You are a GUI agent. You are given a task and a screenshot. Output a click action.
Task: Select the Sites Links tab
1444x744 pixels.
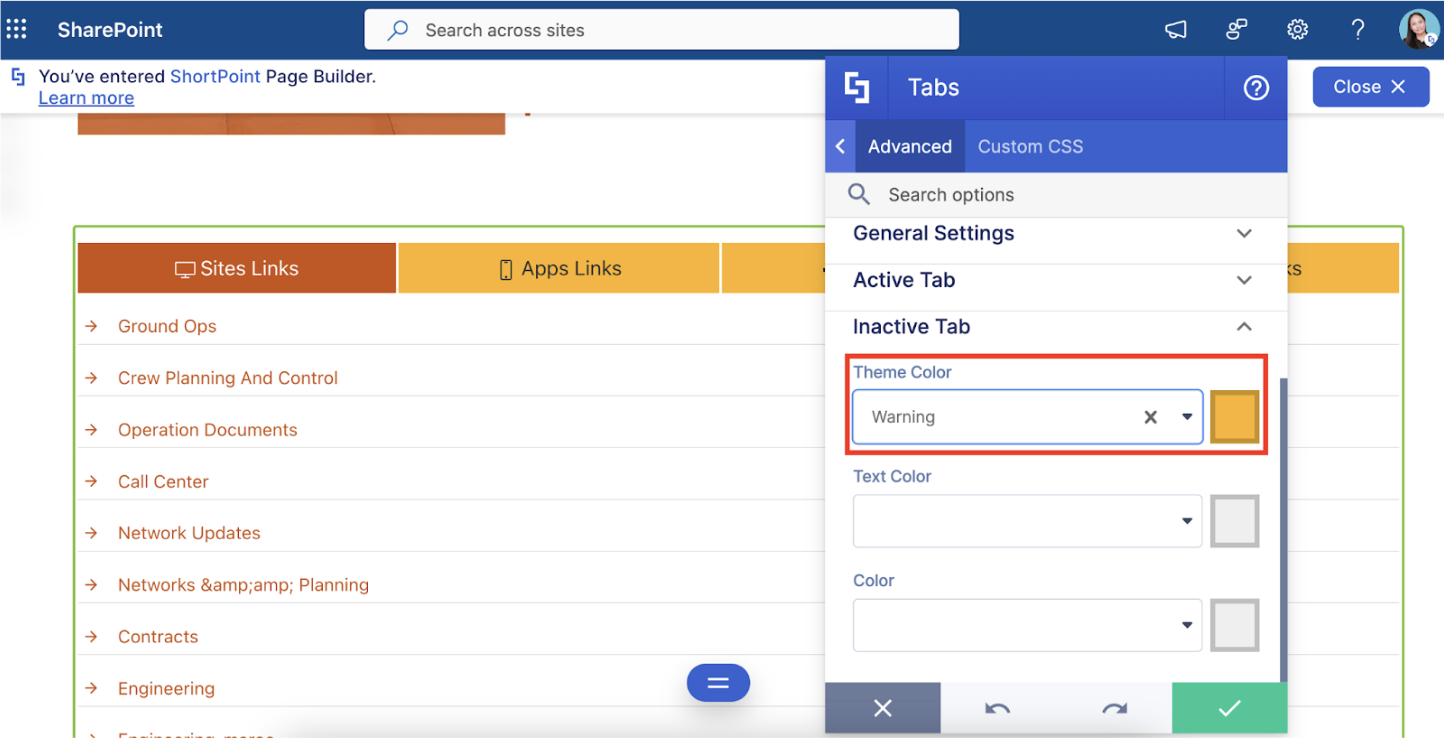[x=237, y=268]
